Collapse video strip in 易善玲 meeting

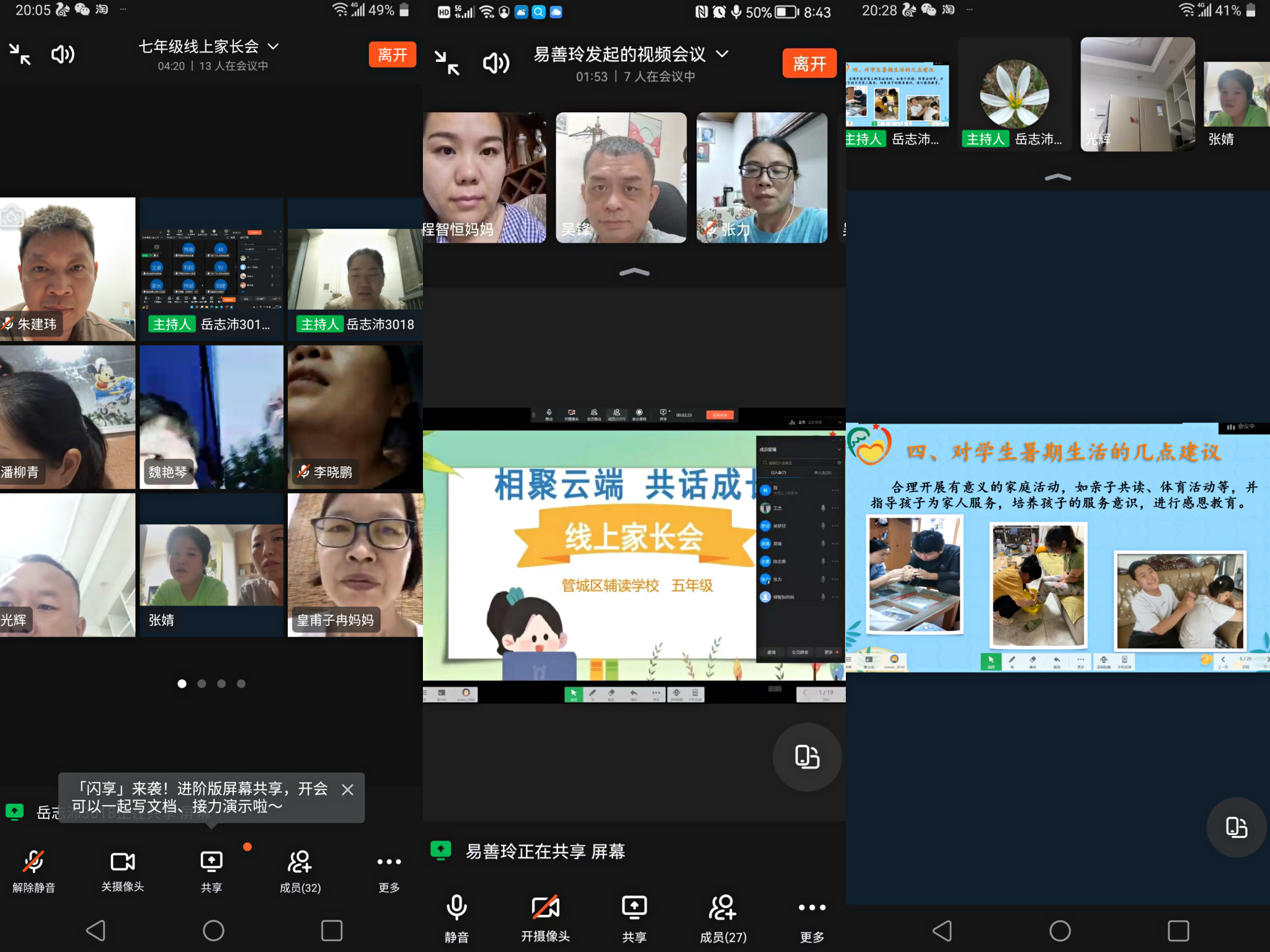coord(634,272)
